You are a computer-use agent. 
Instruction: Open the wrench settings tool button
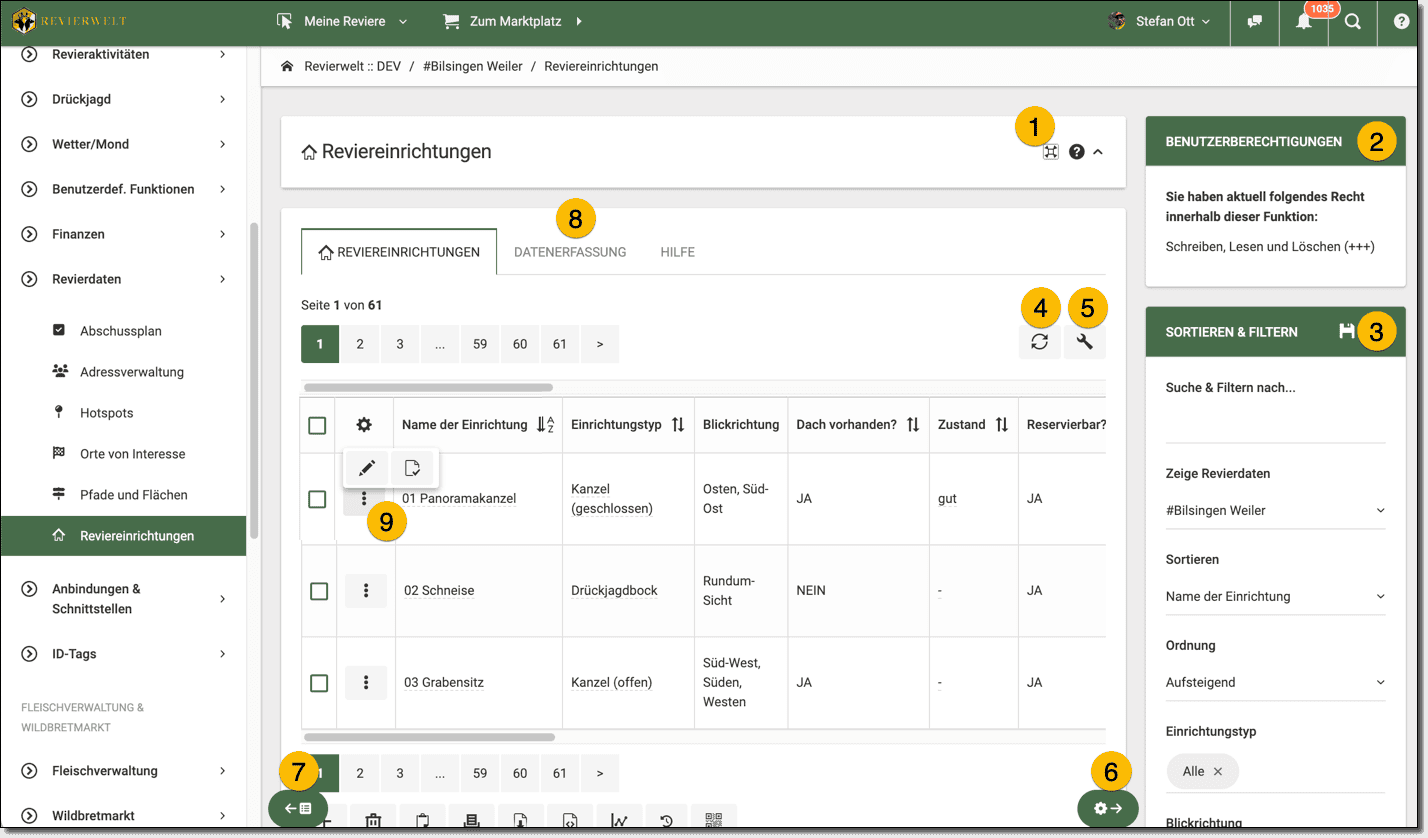[x=1087, y=342]
